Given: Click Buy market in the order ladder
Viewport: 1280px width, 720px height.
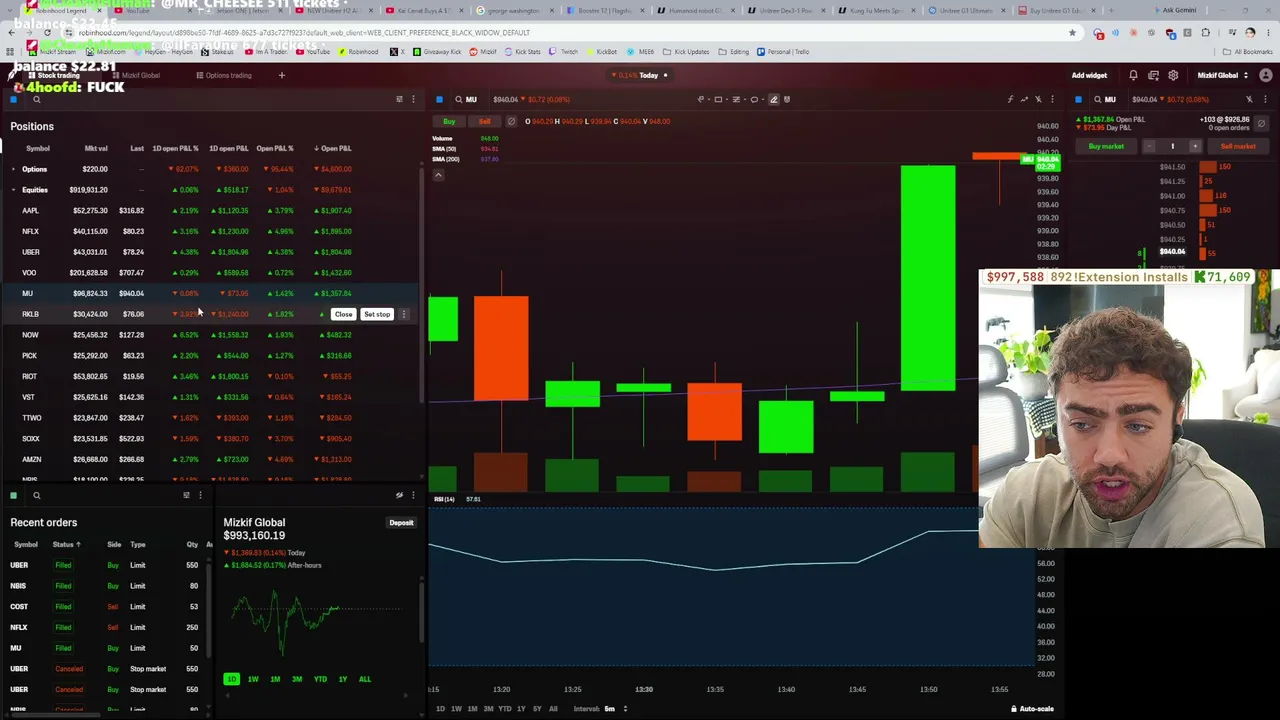Looking at the screenshot, I should tap(1106, 146).
